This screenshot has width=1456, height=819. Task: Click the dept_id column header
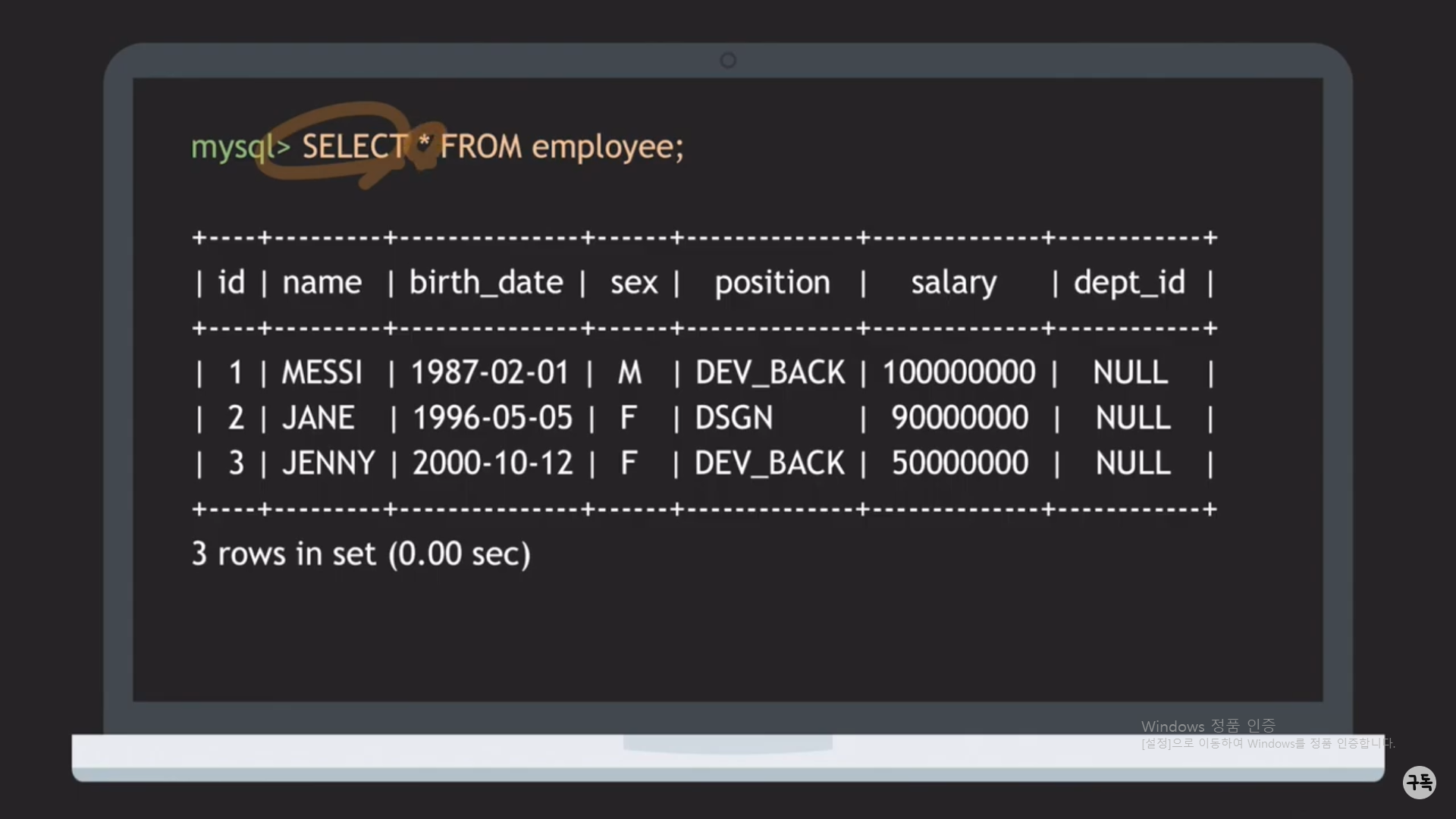1129,283
